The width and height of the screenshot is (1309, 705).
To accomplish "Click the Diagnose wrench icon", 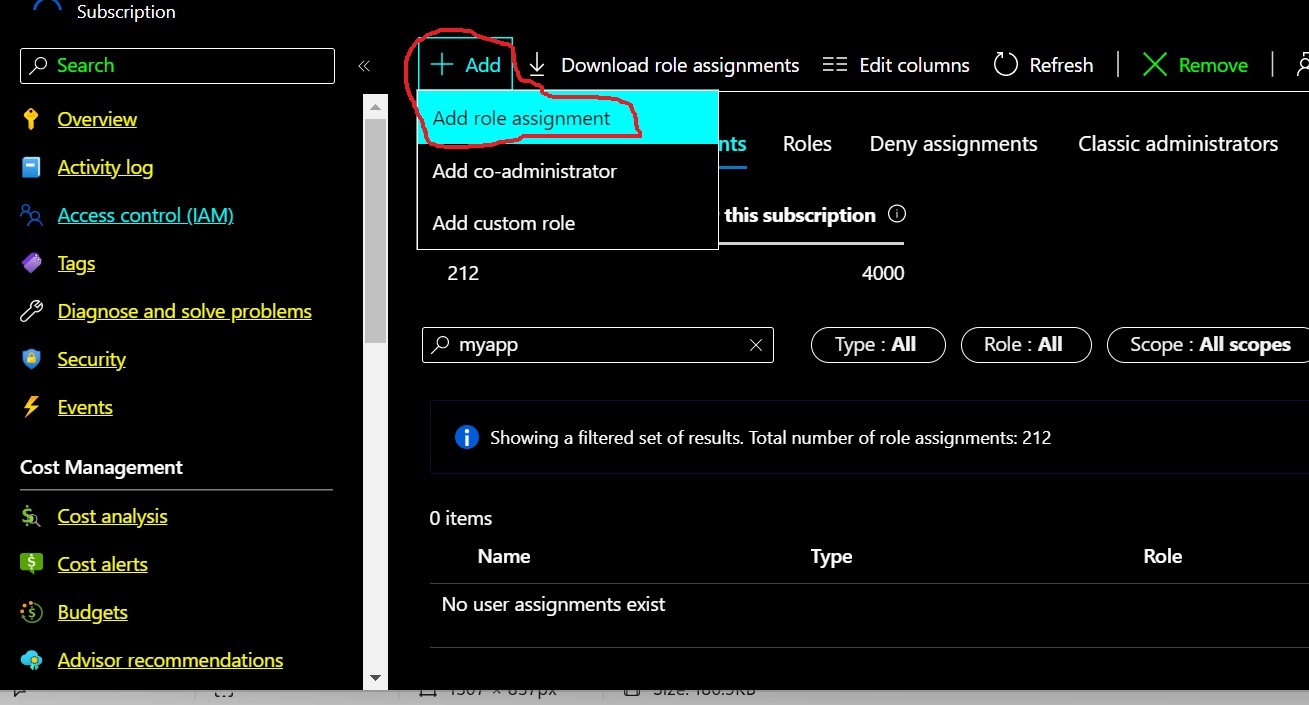I will [x=31, y=311].
